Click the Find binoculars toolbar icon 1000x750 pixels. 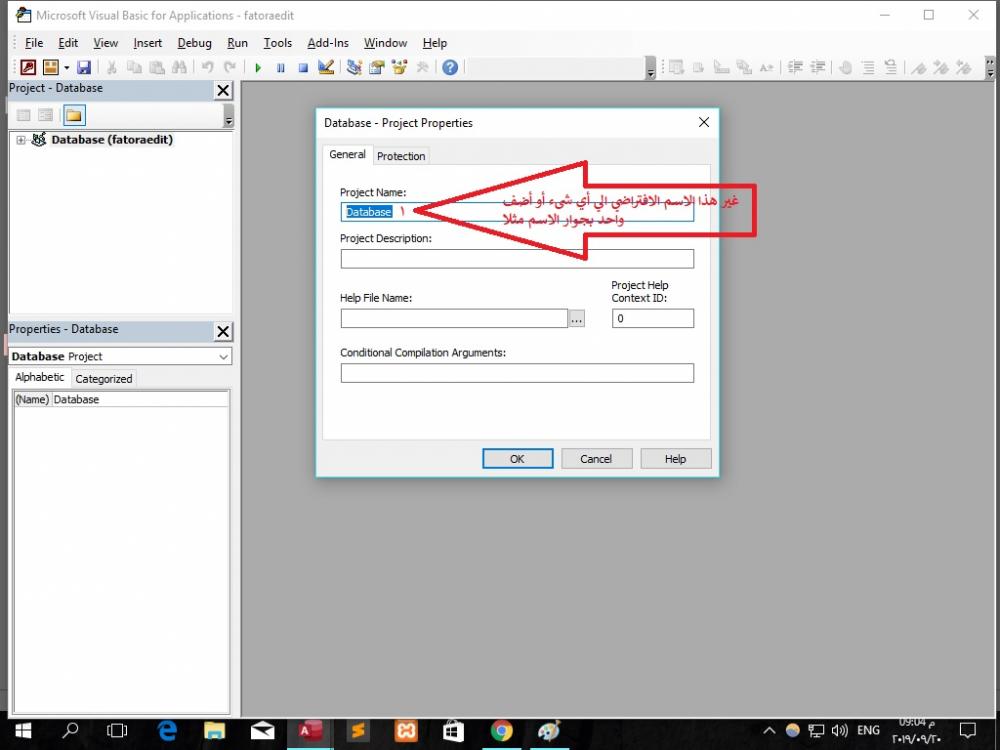[x=179, y=67]
